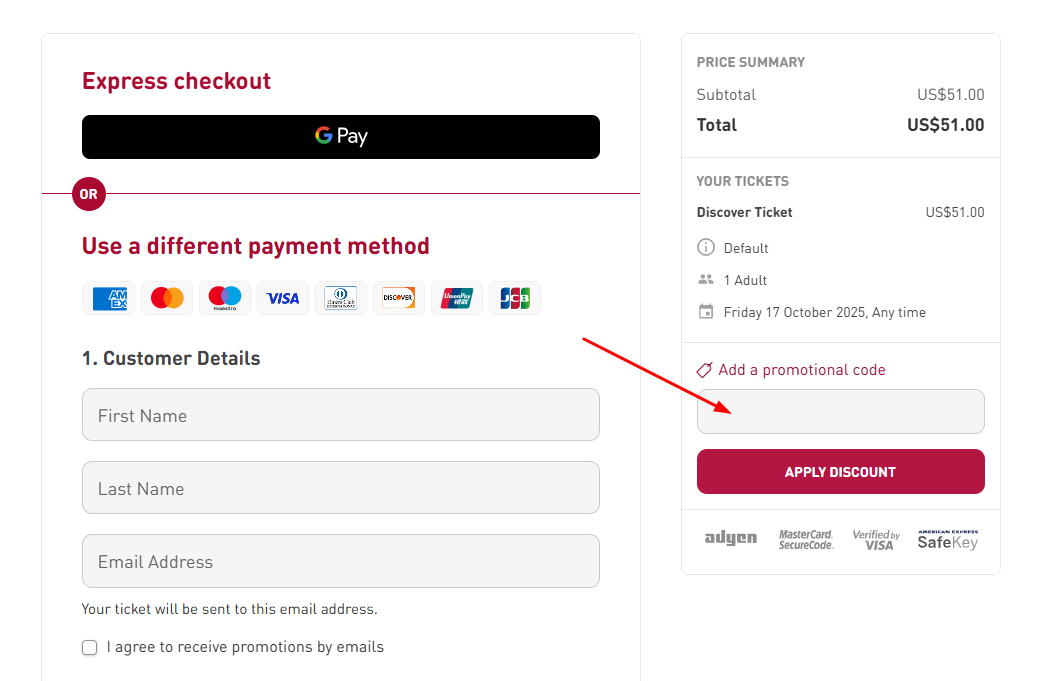The width and height of the screenshot is (1049, 681).
Task: Click the Discover card icon
Action: [399, 298]
